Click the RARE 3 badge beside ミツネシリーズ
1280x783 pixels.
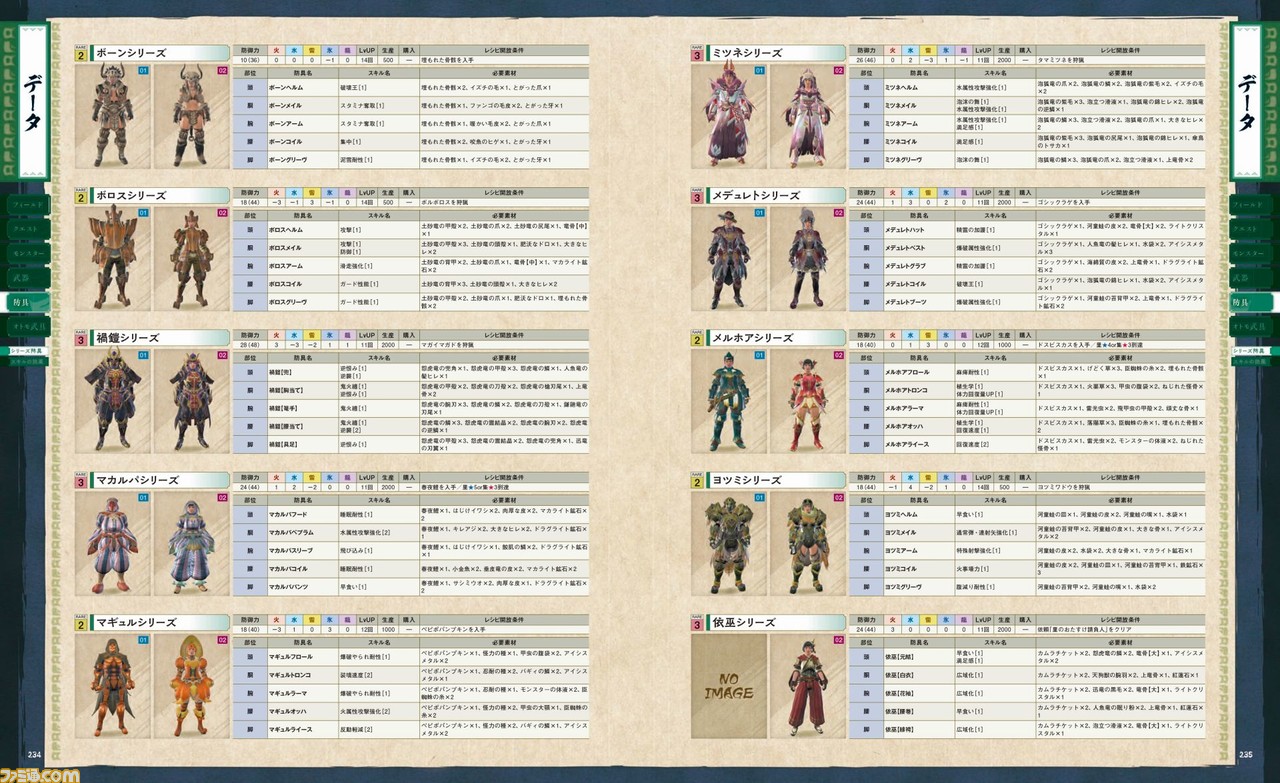pyautogui.click(x=697, y=53)
